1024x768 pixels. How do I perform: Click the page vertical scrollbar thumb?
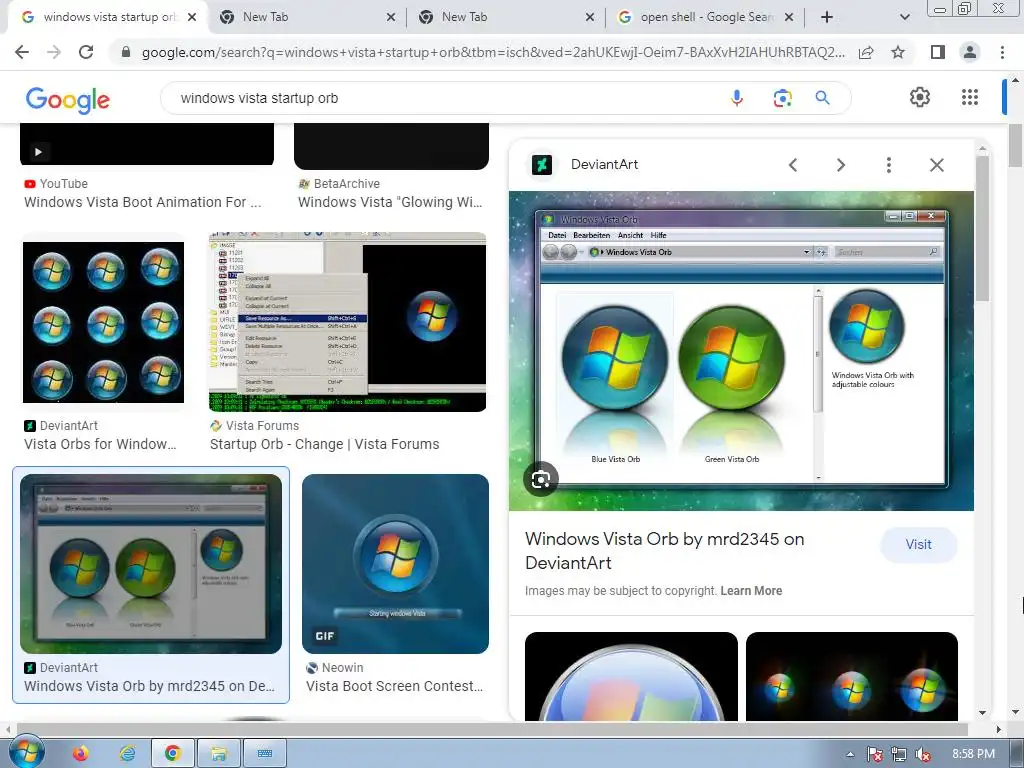click(x=1016, y=147)
